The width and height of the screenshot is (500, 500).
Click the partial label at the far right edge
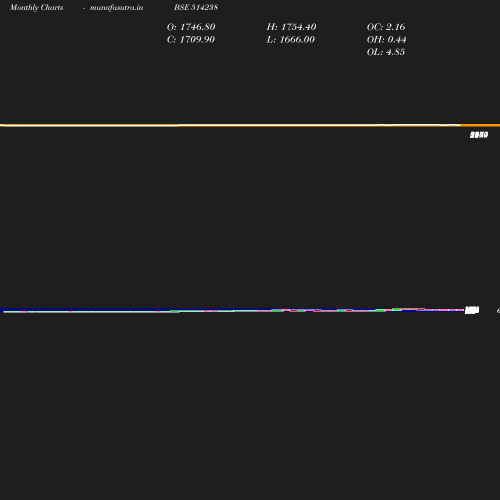pos(498,311)
